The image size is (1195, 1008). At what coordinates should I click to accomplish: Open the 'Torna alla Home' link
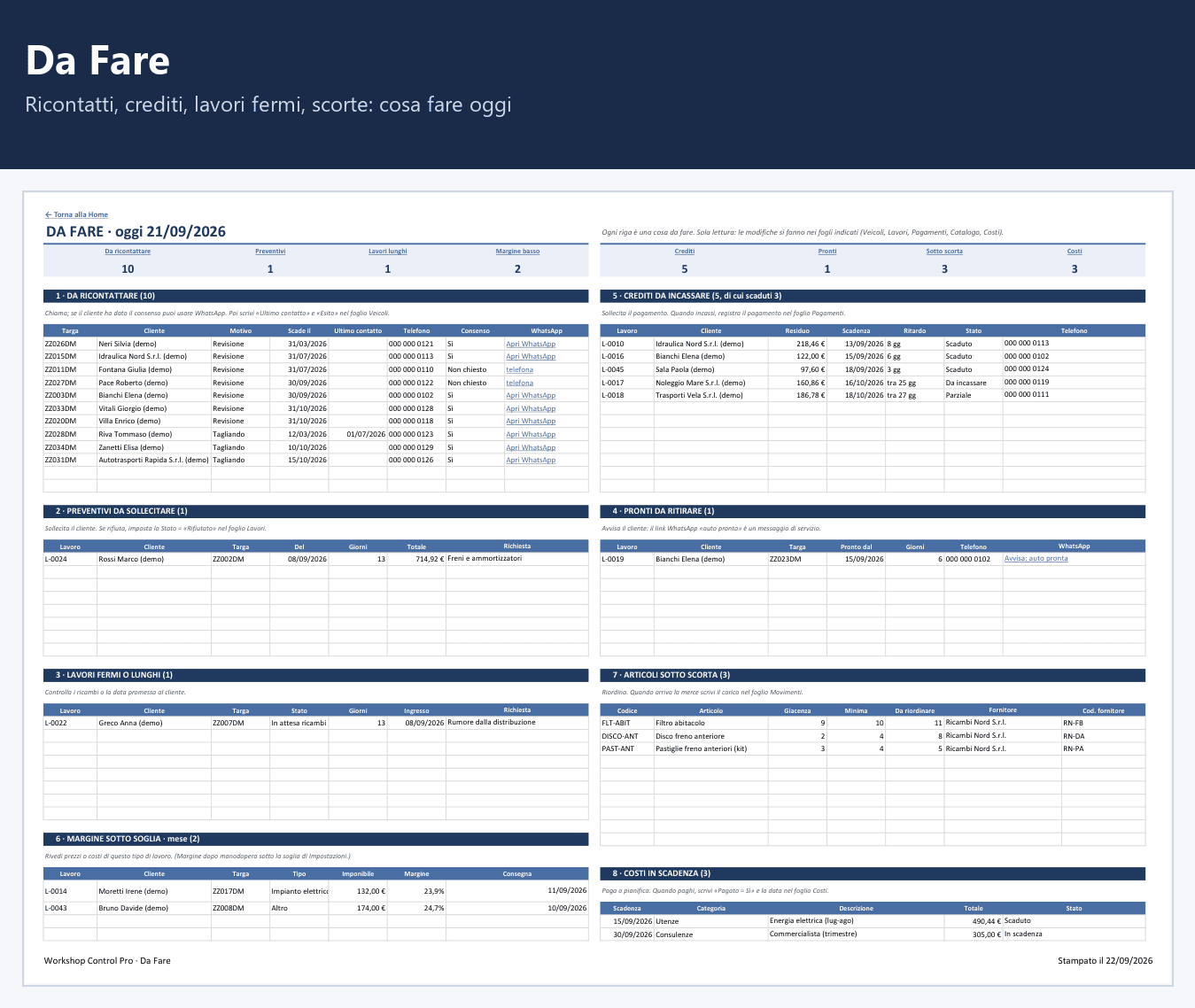tap(76, 214)
